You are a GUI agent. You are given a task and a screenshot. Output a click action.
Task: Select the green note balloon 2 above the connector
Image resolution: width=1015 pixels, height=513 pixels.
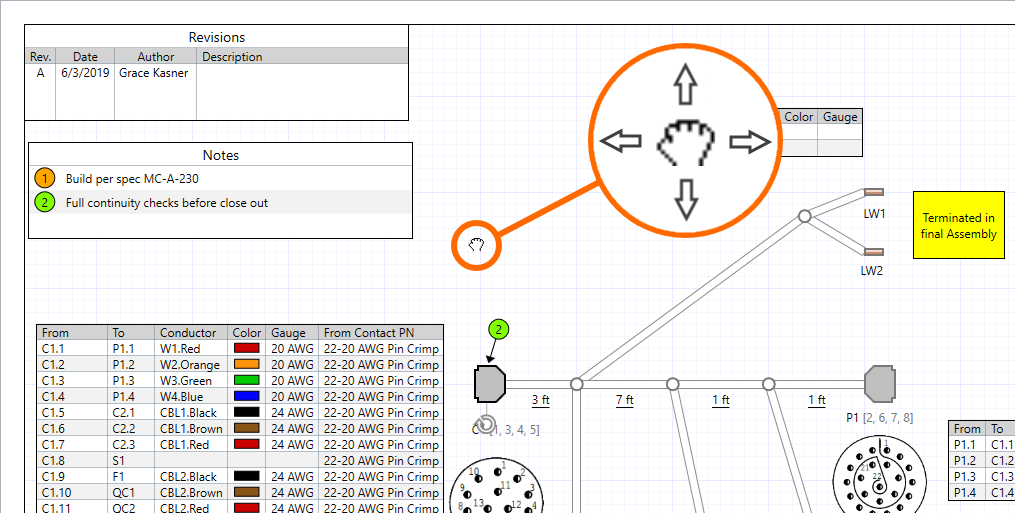point(498,330)
